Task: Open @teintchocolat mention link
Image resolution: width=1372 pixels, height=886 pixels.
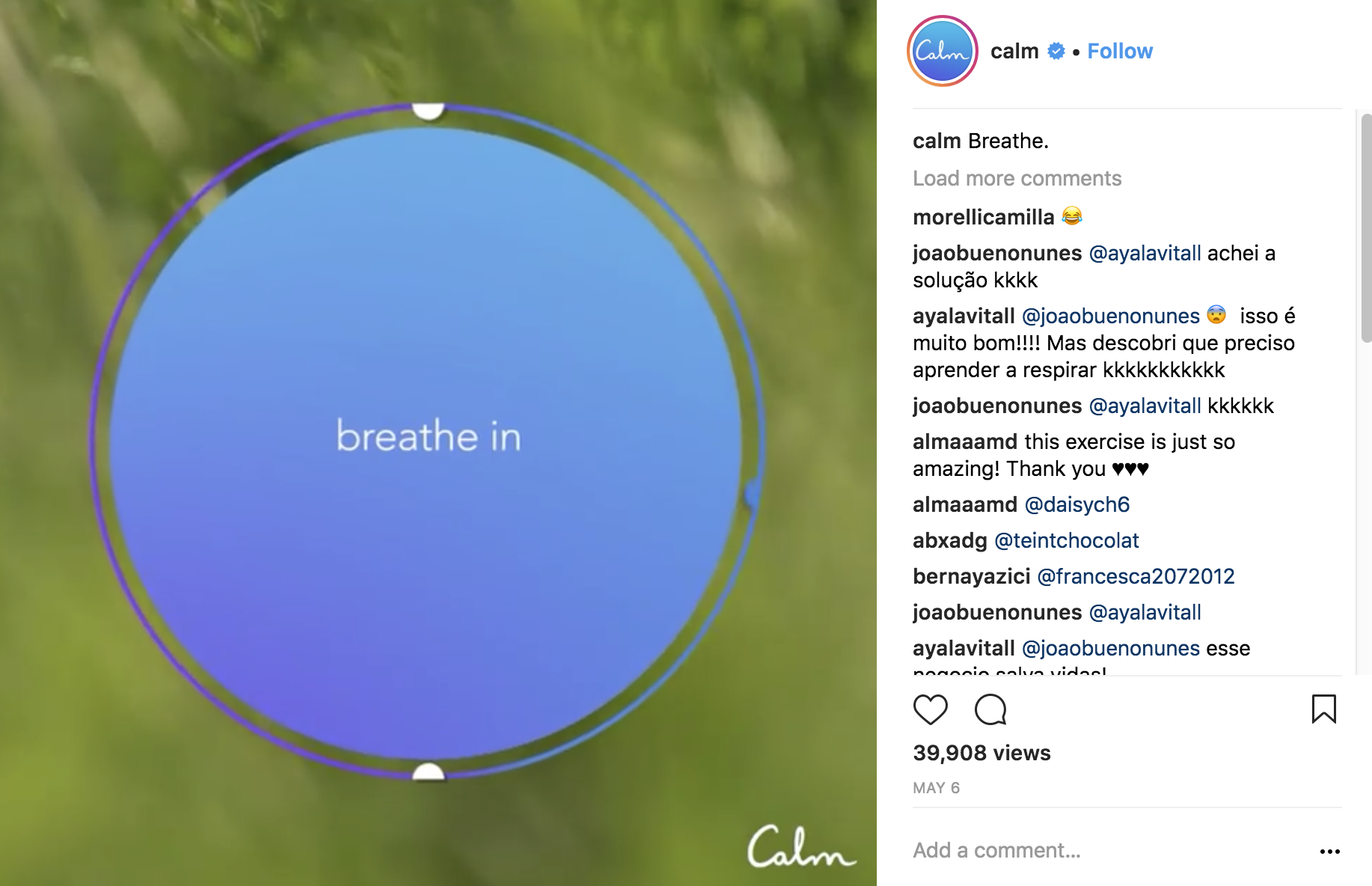Action: click(1066, 540)
